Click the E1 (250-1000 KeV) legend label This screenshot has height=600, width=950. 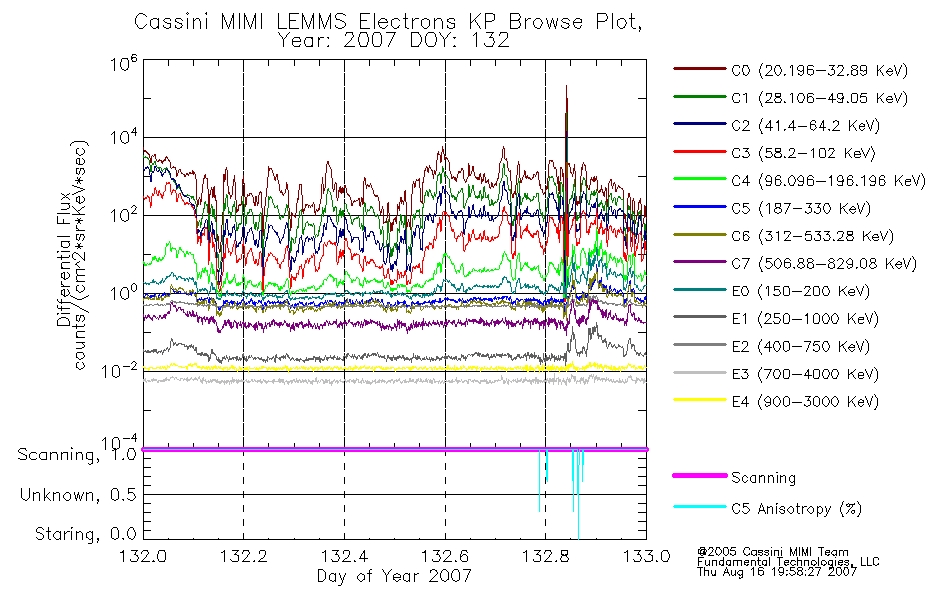(805, 318)
